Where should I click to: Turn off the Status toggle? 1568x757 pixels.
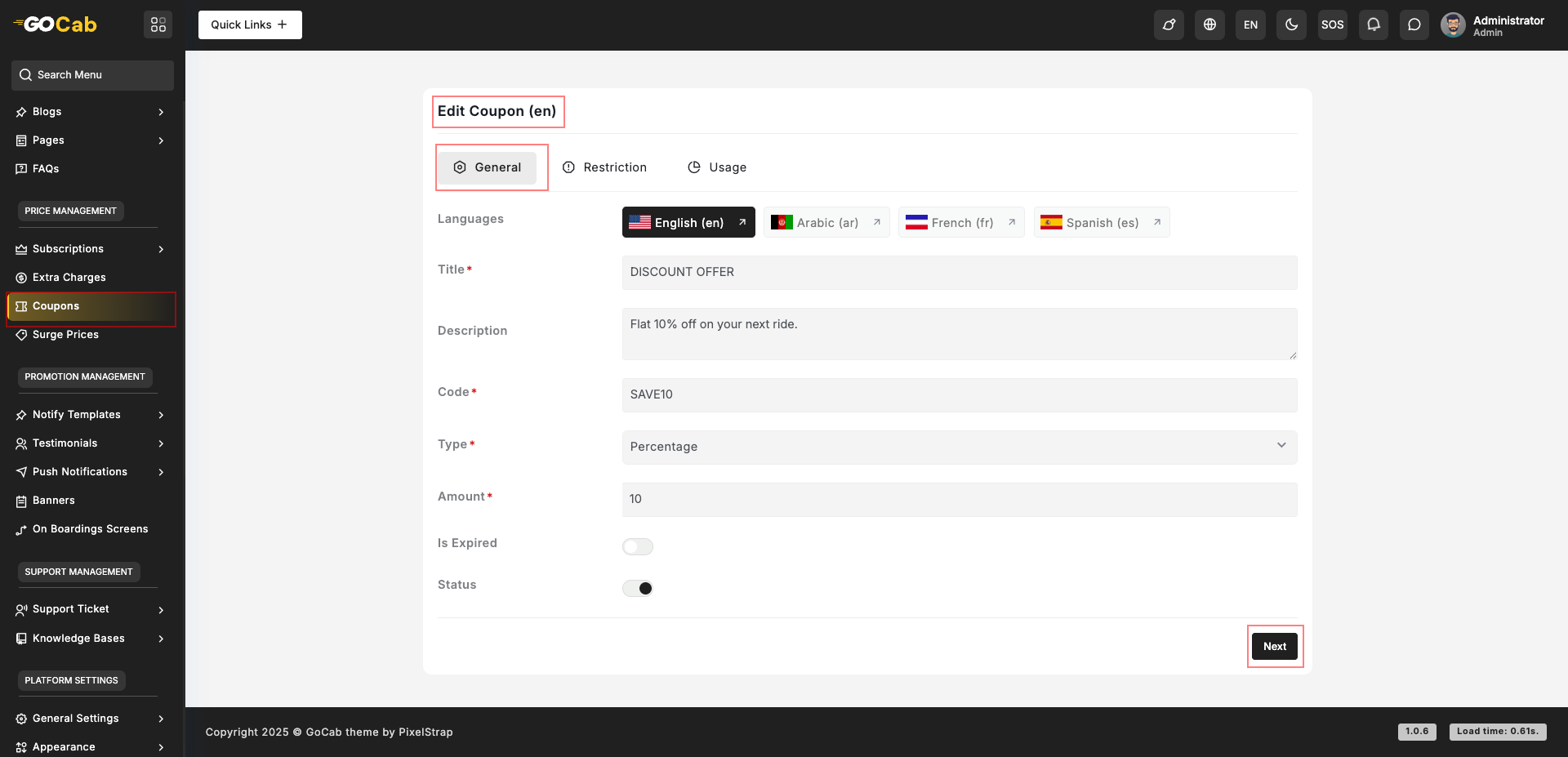click(637, 588)
